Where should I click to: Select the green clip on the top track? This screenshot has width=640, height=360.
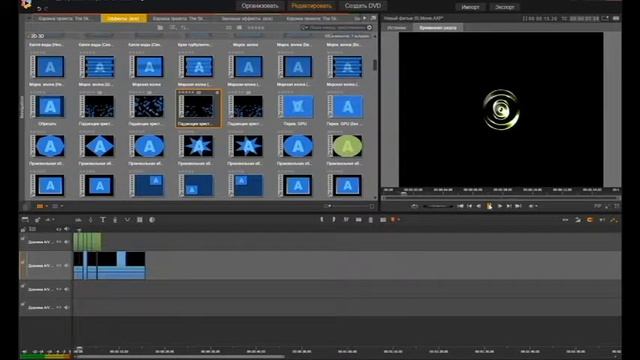(x=87, y=242)
